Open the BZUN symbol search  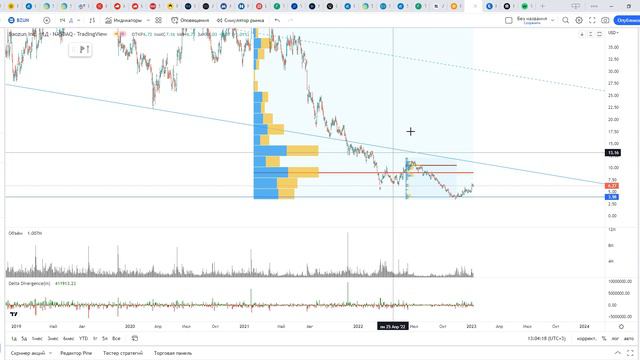coord(19,20)
